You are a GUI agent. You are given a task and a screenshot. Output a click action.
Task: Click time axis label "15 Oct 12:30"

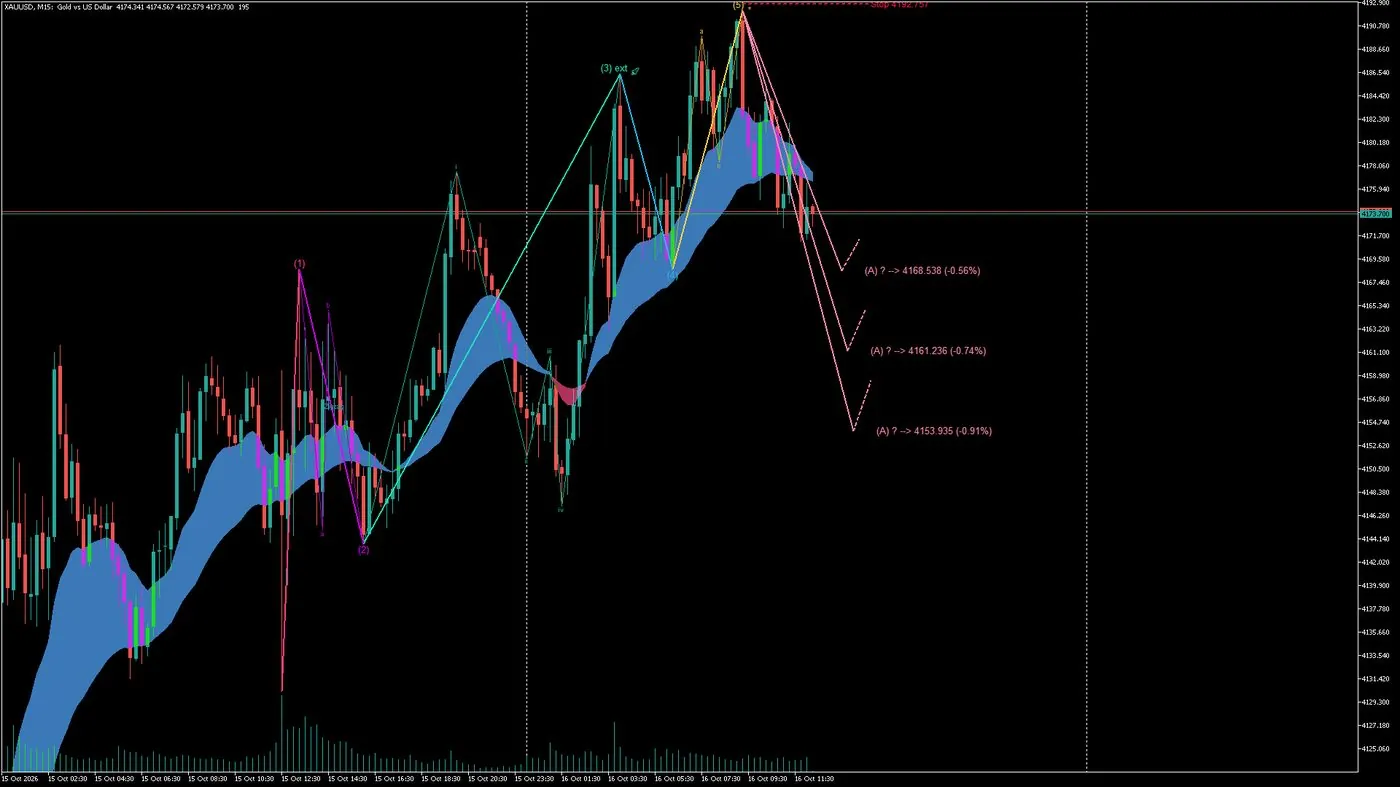301,778
